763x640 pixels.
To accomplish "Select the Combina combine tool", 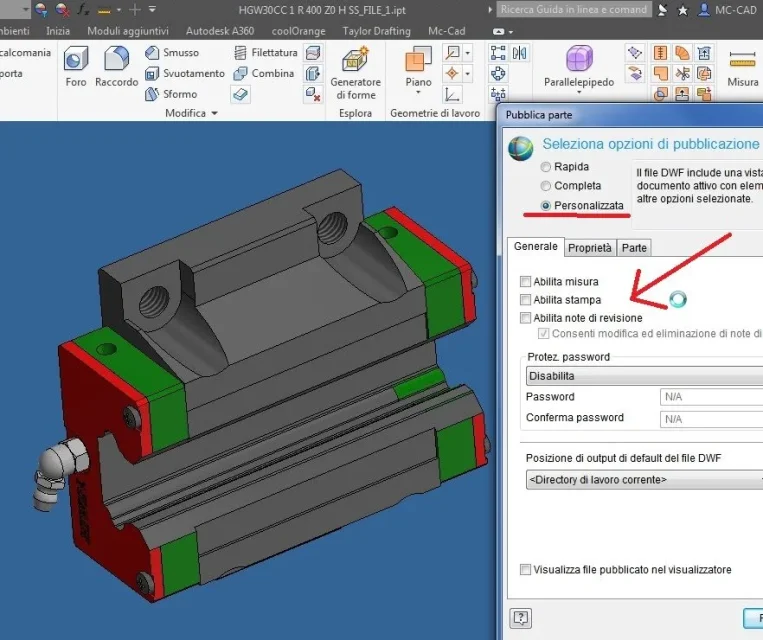I will 264,73.
